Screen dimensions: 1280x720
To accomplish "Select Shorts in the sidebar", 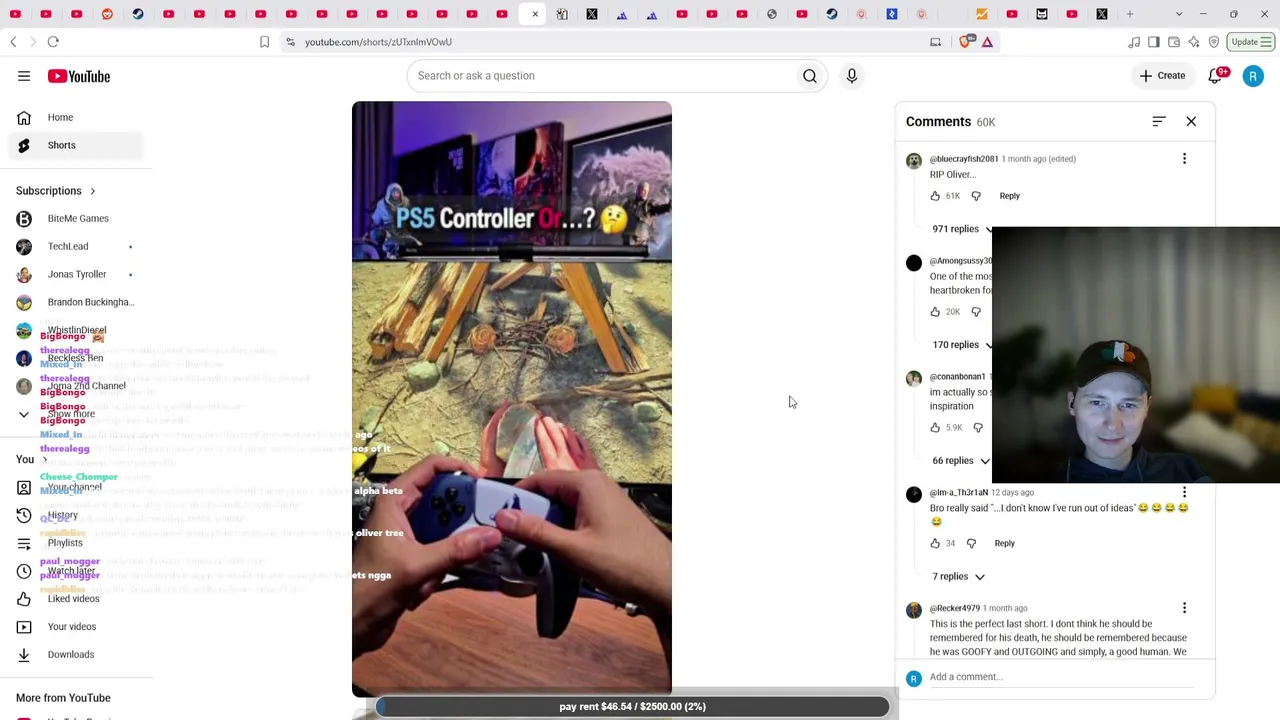I will coord(76,145).
